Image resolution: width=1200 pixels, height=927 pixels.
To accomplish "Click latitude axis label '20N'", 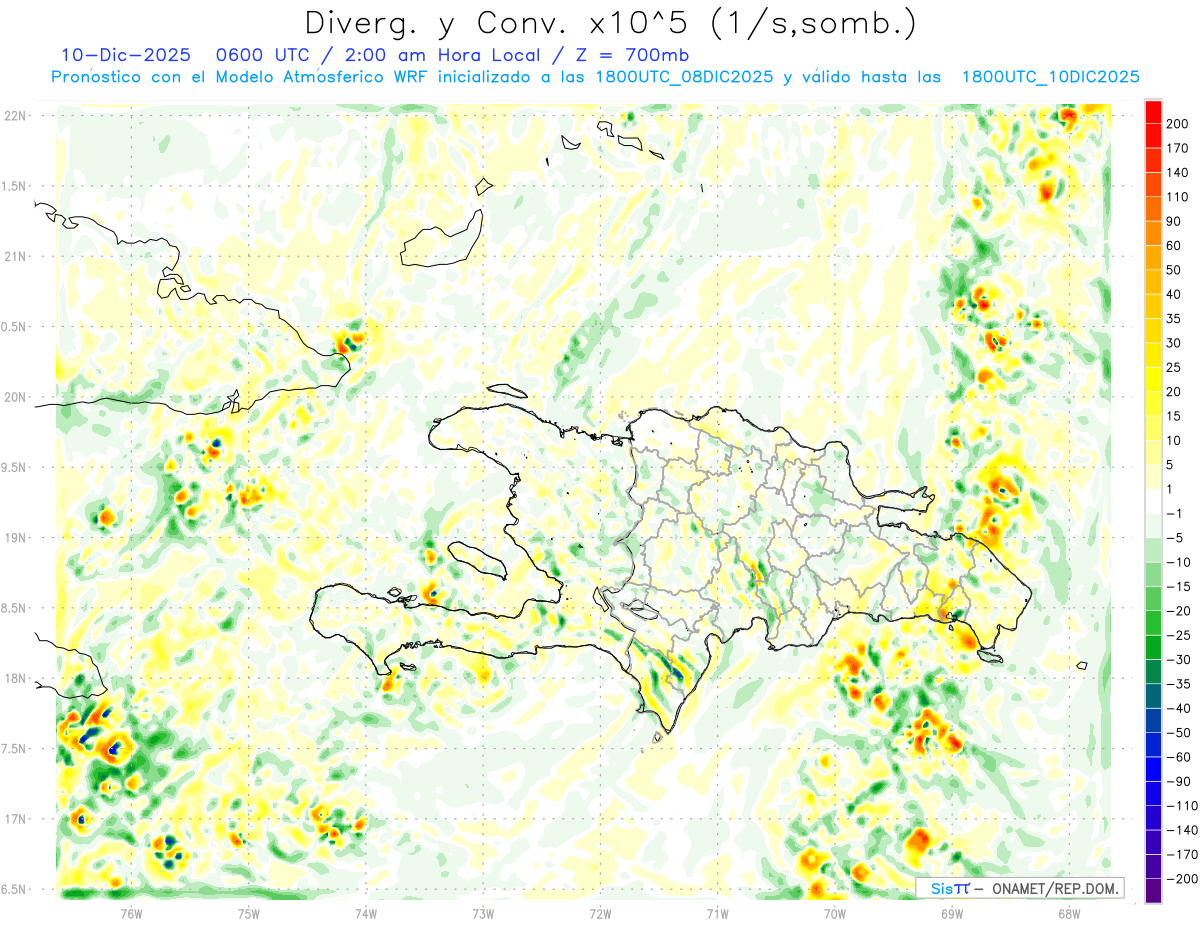I will tap(15, 397).
